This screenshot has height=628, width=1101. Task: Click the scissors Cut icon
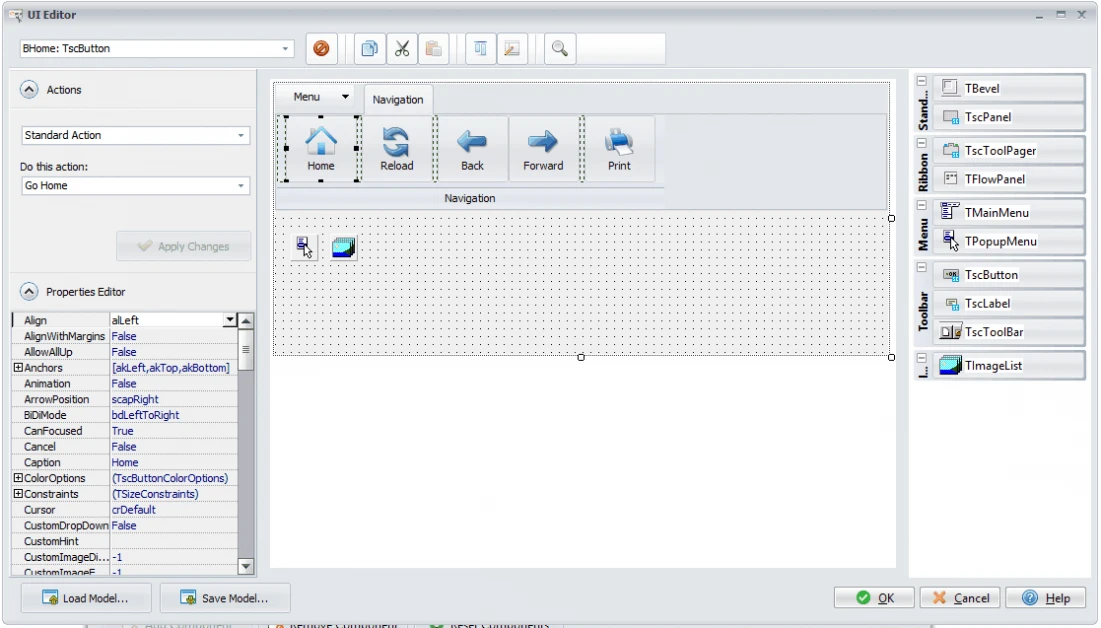(401, 48)
